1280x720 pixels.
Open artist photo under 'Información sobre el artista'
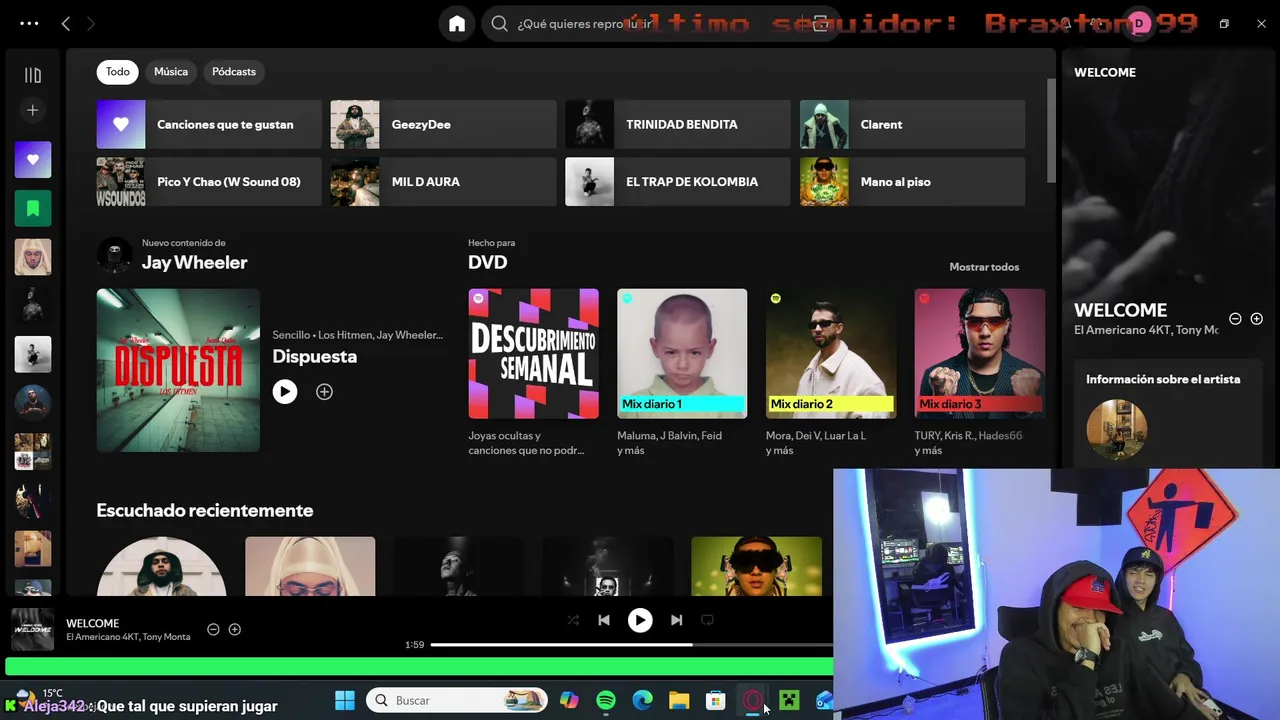tap(1117, 430)
